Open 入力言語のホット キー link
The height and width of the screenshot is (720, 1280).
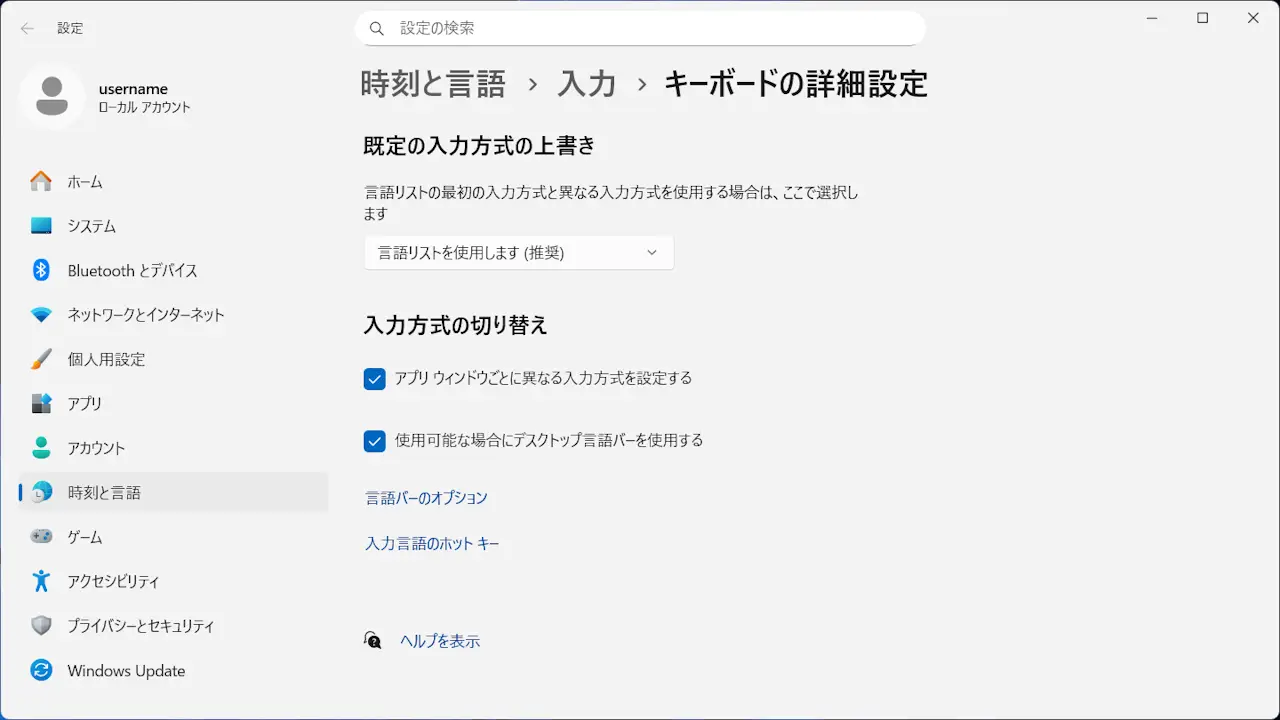pos(432,544)
